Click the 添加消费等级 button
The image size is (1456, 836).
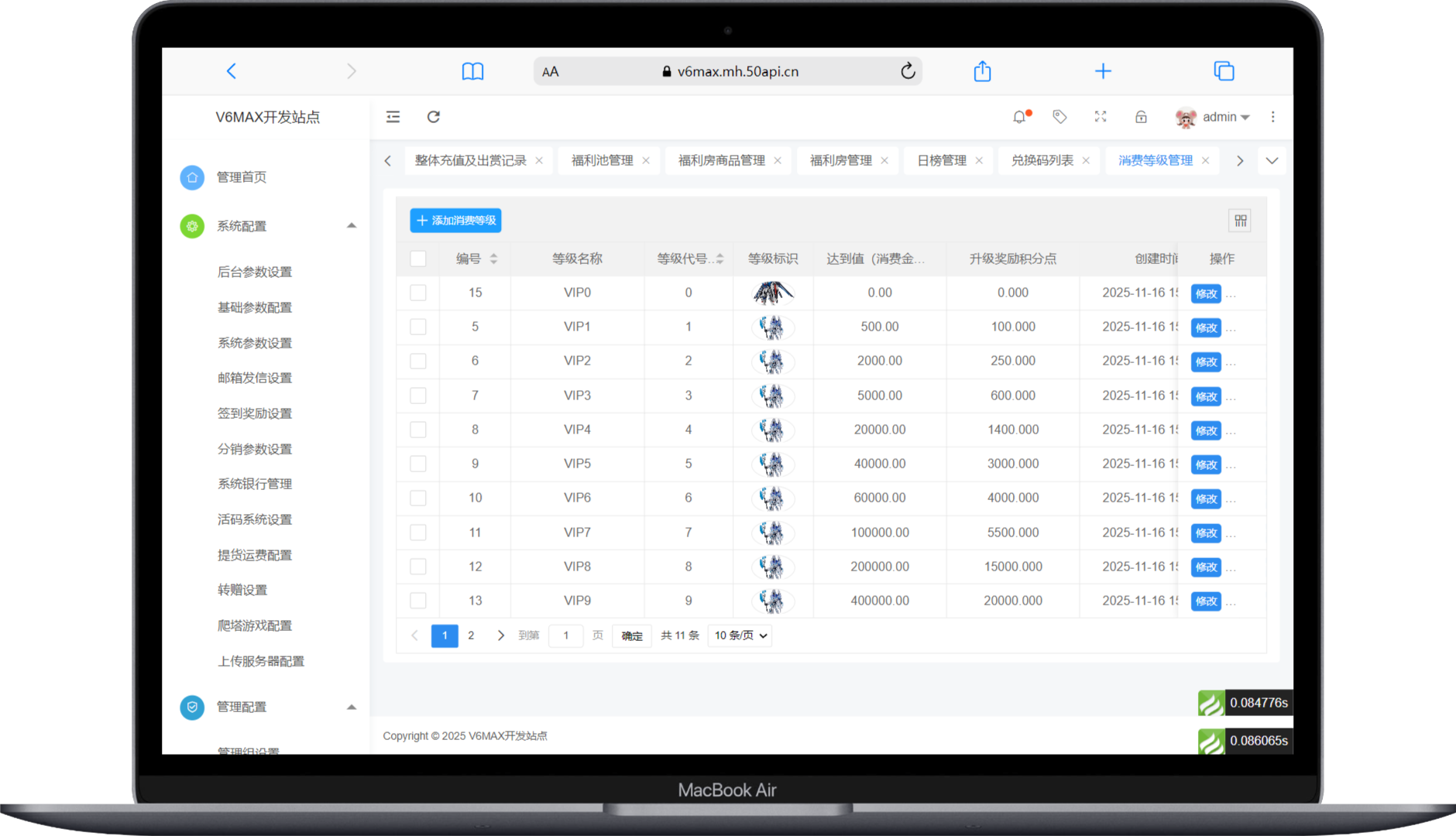(x=455, y=221)
